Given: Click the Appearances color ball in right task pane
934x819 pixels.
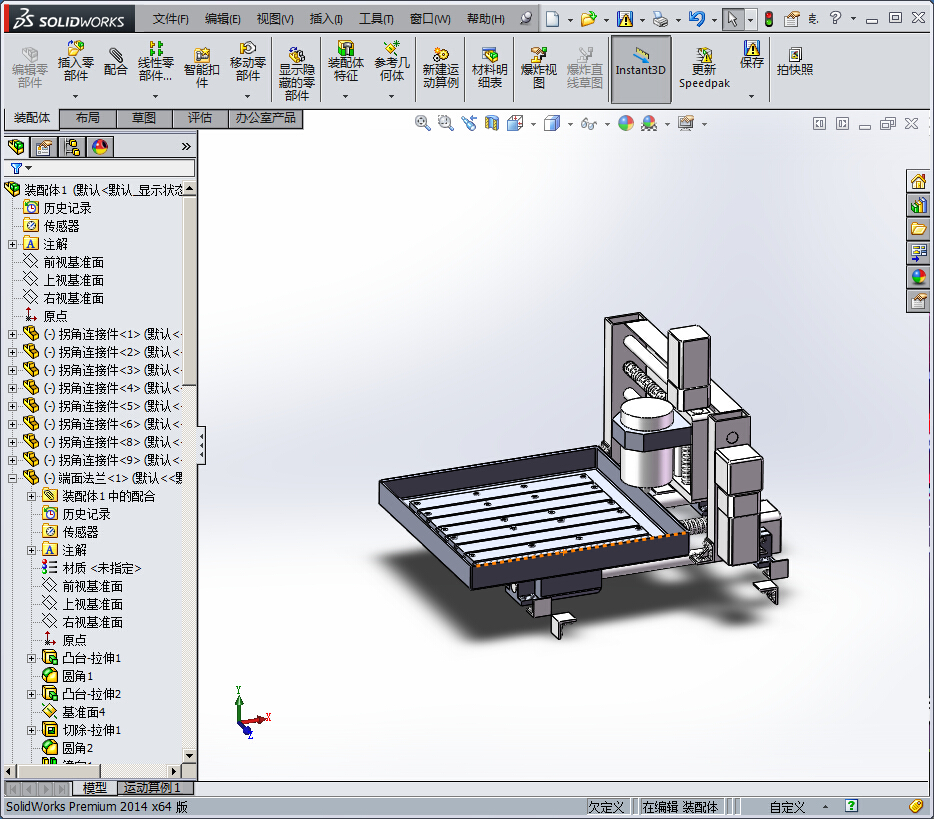Looking at the screenshot, I should point(918,277).
